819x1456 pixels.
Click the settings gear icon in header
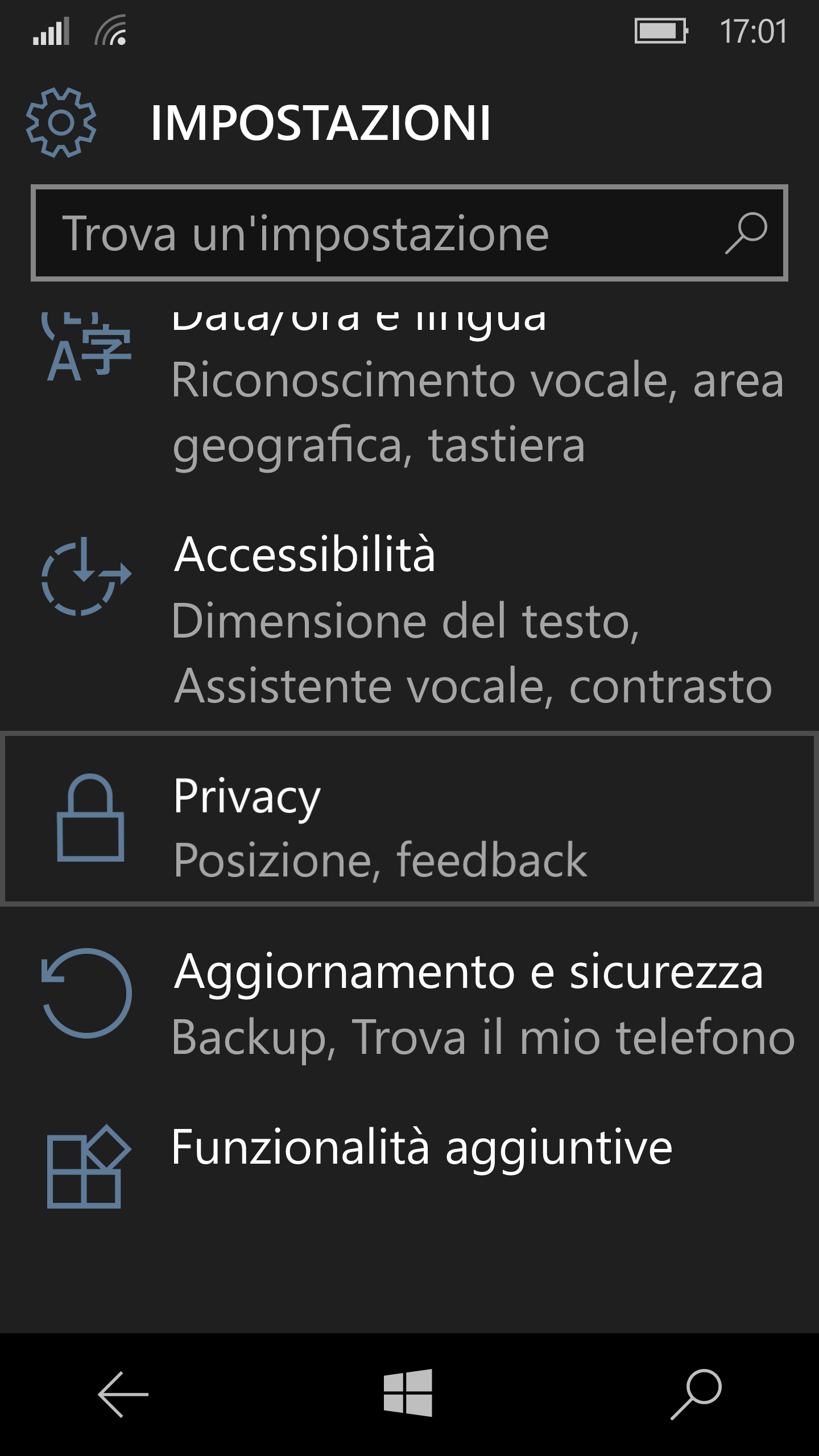(x=61, y=122)
